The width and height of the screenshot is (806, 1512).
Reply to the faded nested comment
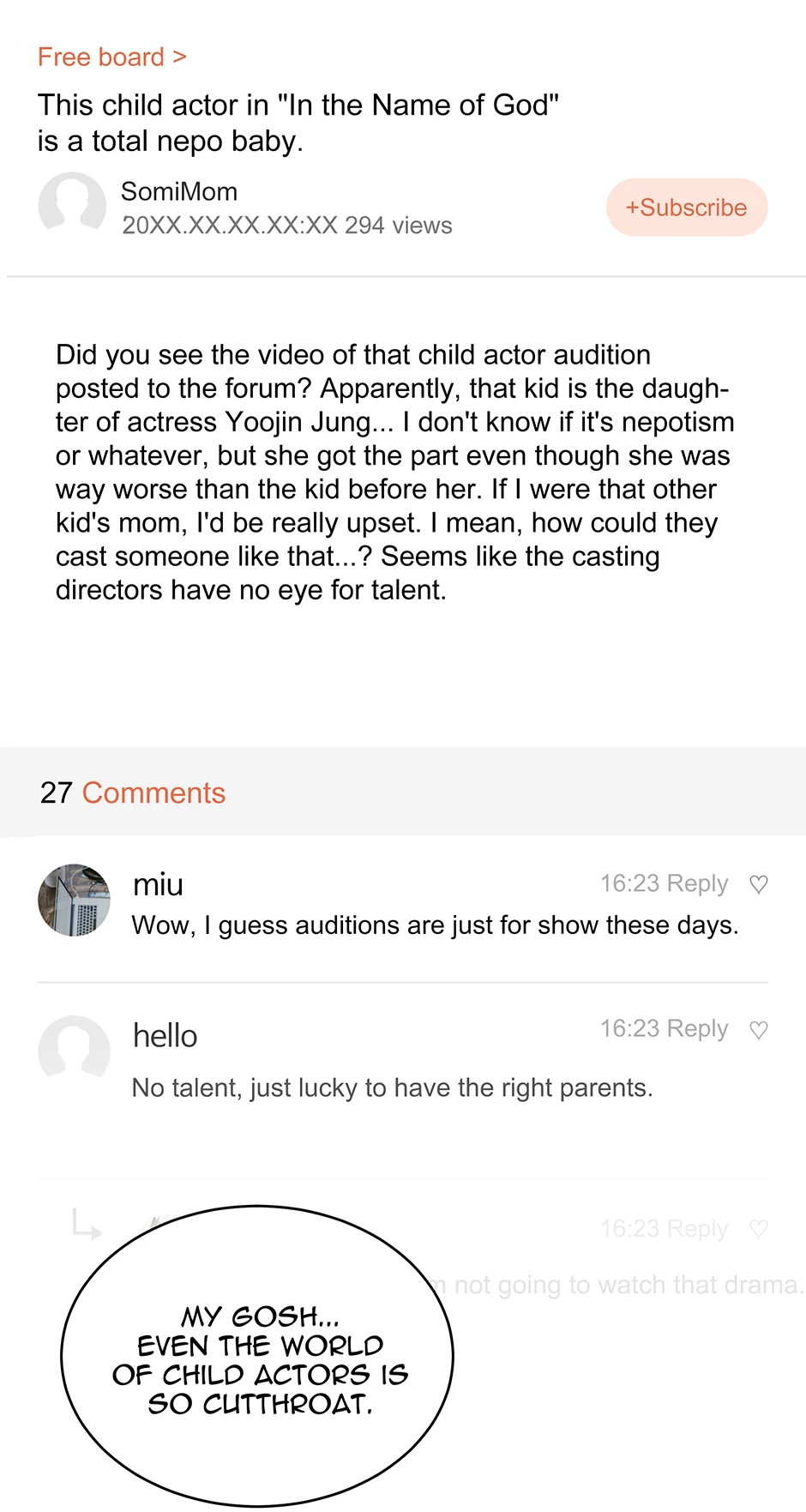click(x=697, y=1229)
